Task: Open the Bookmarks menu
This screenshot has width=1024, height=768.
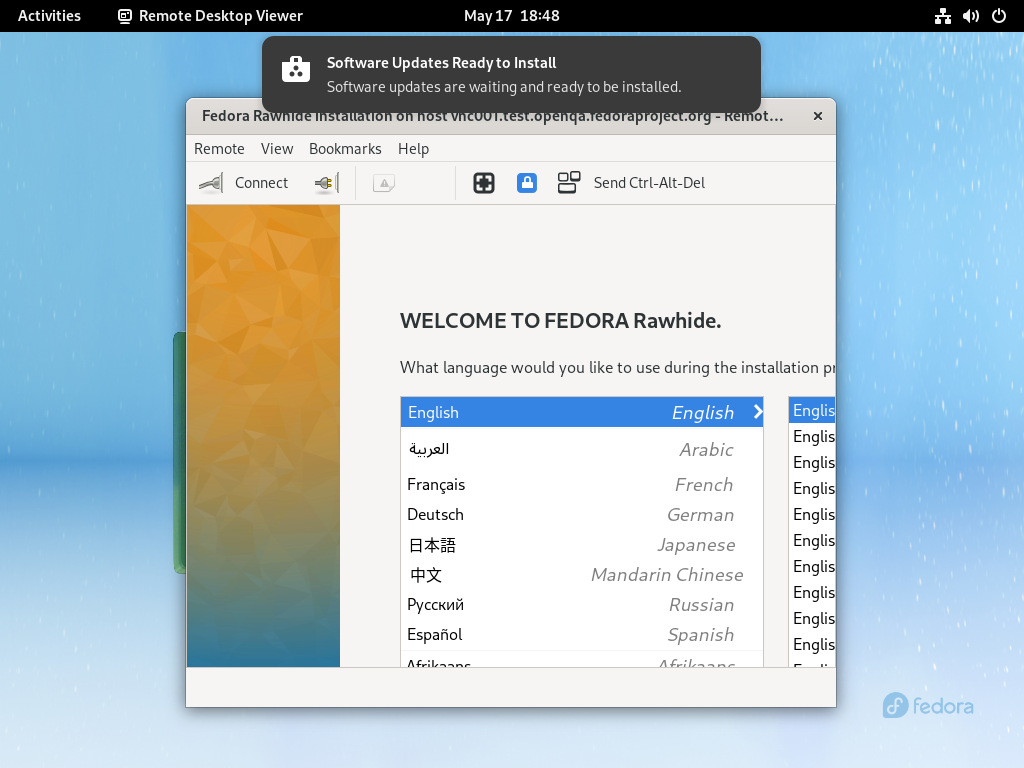Action: pos(345,149)
